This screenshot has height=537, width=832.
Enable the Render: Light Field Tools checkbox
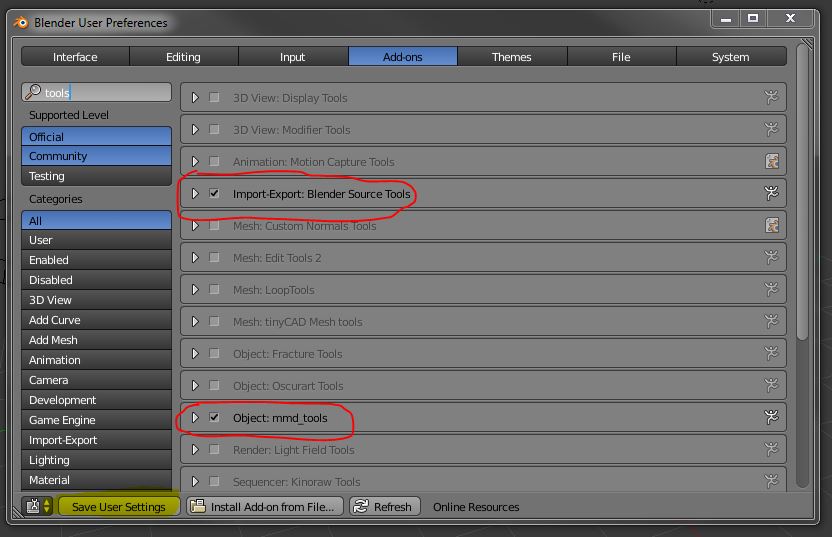[x=214, y=449]
